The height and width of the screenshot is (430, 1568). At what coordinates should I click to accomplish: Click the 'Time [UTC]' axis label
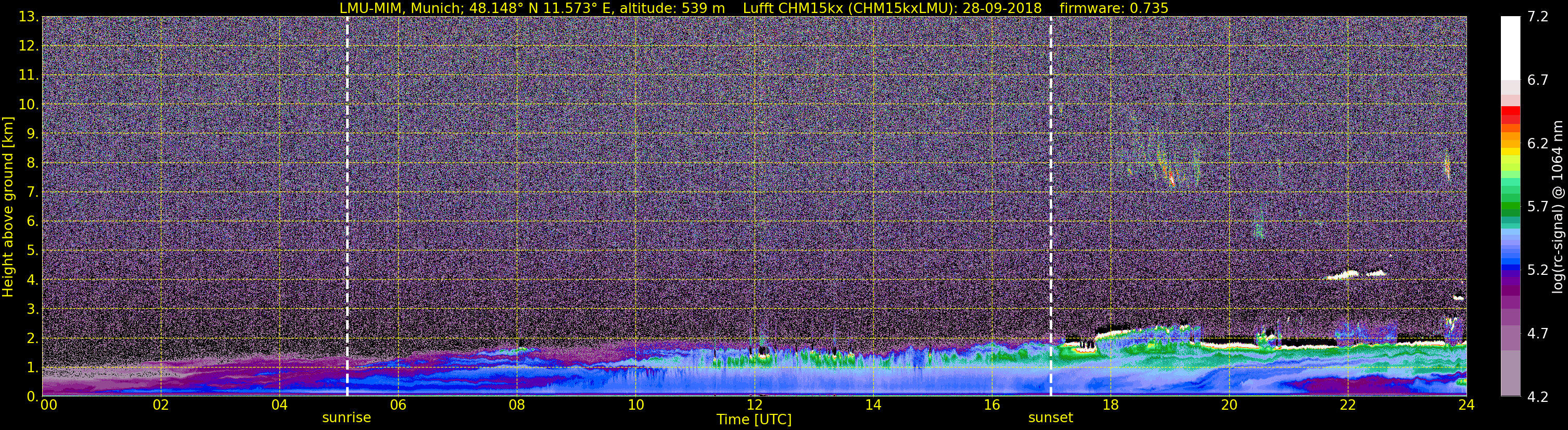(754, 420)
